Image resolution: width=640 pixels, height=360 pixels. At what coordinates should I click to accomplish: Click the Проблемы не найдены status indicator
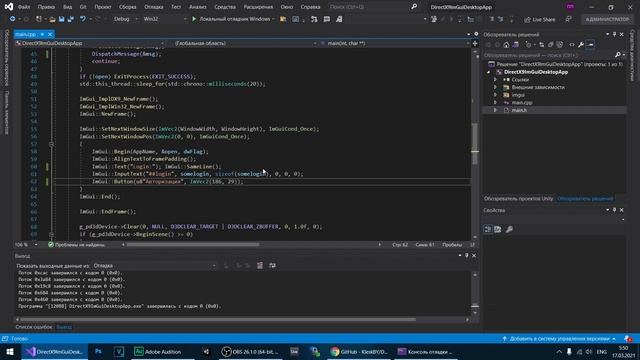77,245
